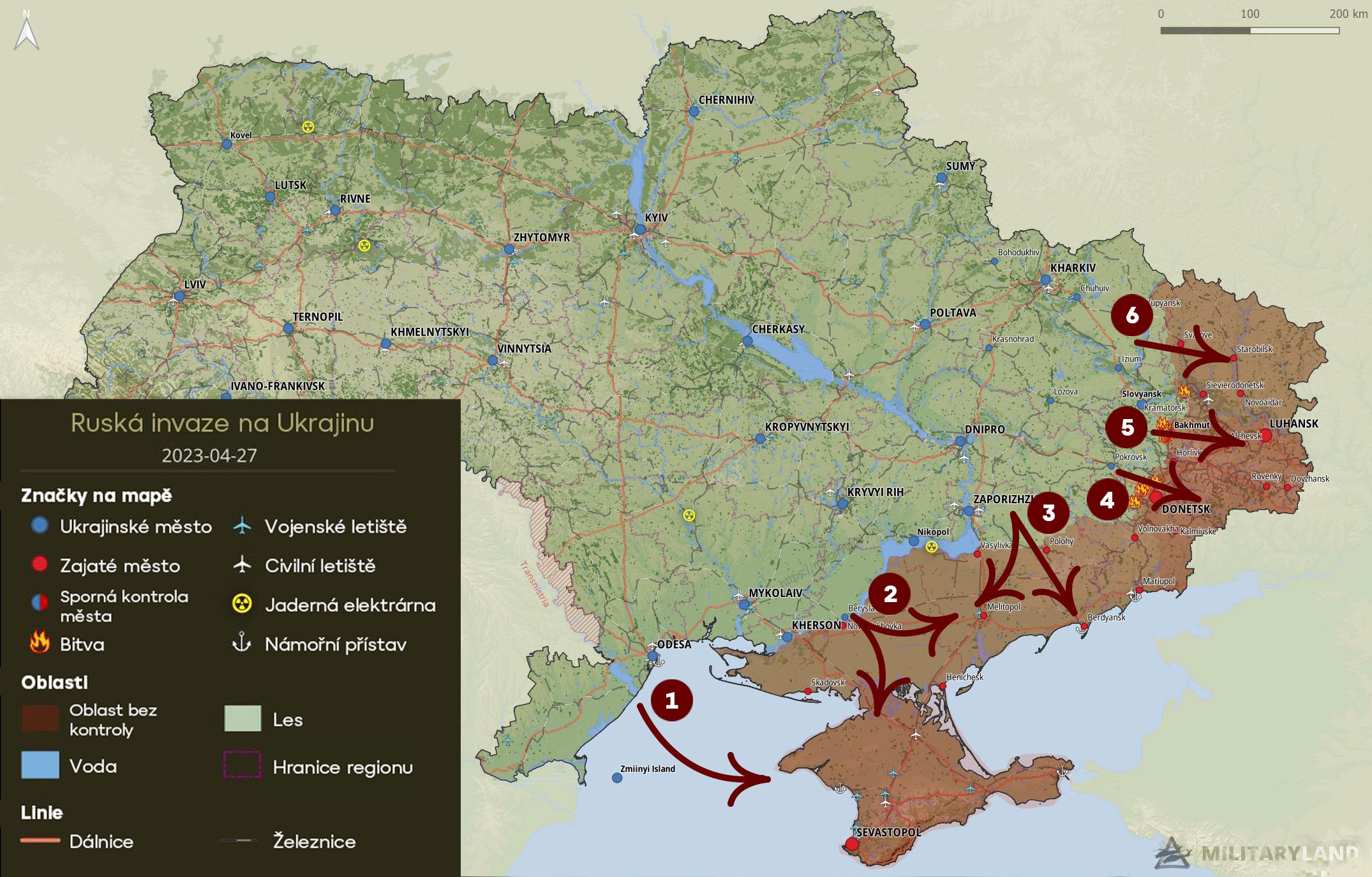Click the nuclear plant icon near Nikopol
This screenshot has width=1372, height=877.
pos(932,547)
